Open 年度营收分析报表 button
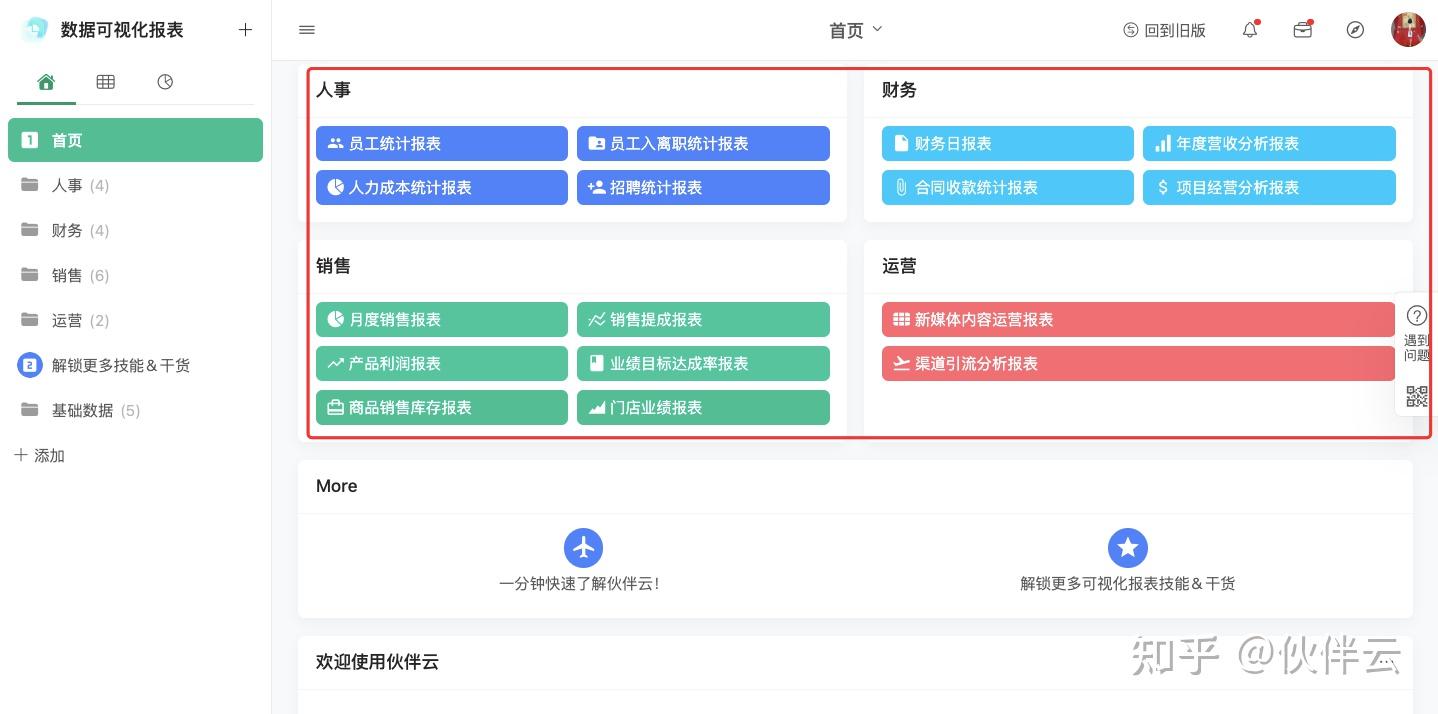This screenshot has width=1438, height=714. click(1268, 144)
